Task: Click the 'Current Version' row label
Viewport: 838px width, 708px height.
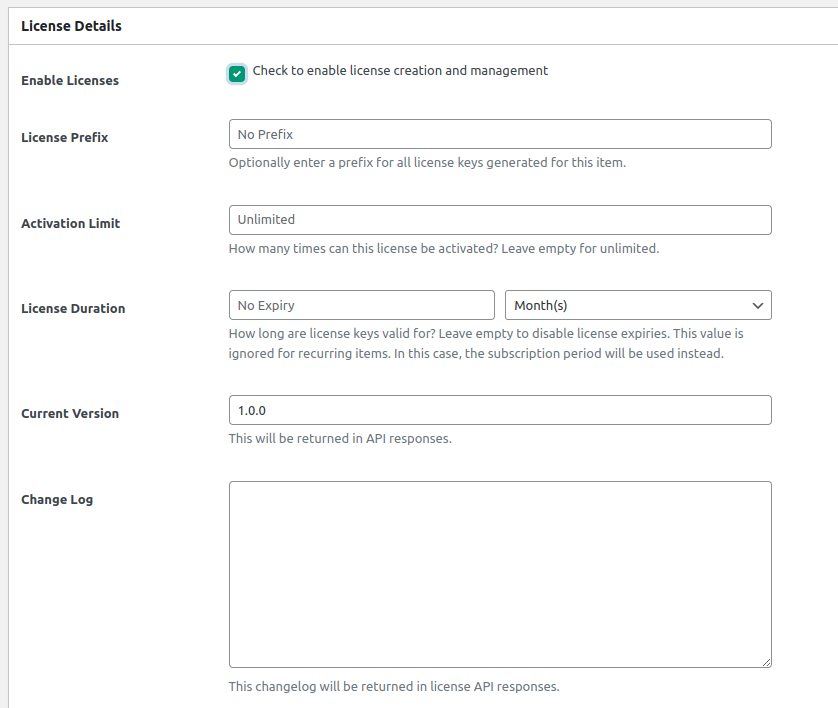Action: coord(70,413)
